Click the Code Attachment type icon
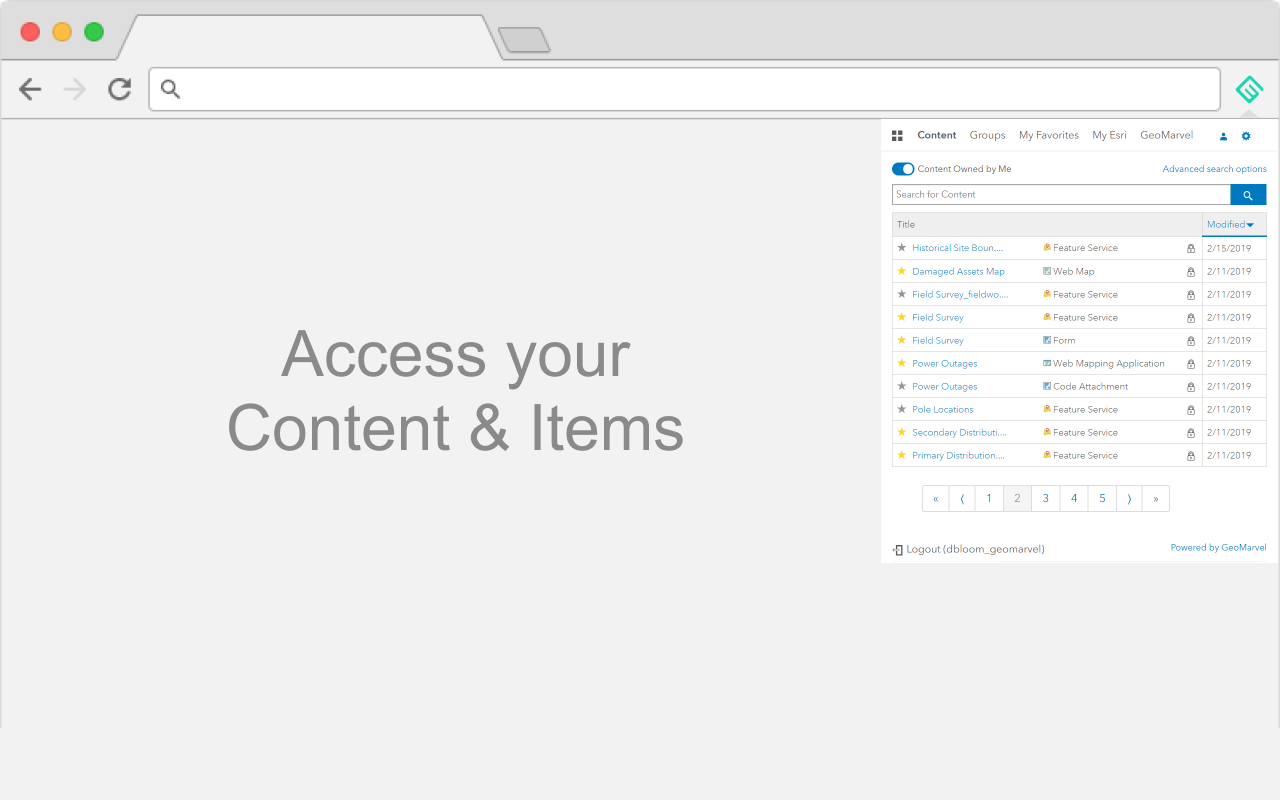This screenshot has width=1280, height=800. 1047,386
